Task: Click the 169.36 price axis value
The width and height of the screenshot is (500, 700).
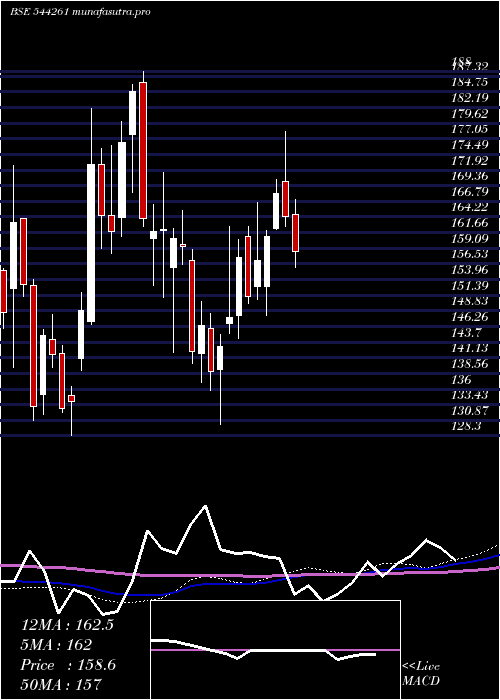Action: tap(471, 176)
